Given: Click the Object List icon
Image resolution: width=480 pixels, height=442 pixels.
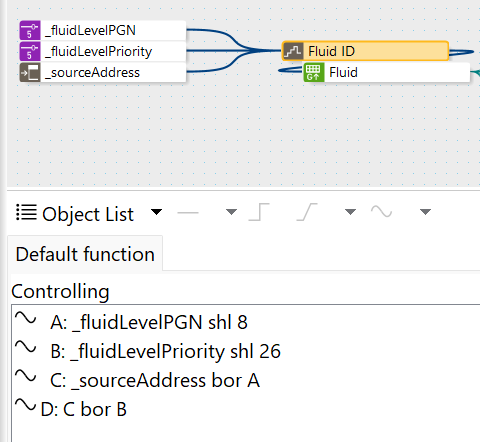Looking at the screenshot, I should tap(26, 213).
